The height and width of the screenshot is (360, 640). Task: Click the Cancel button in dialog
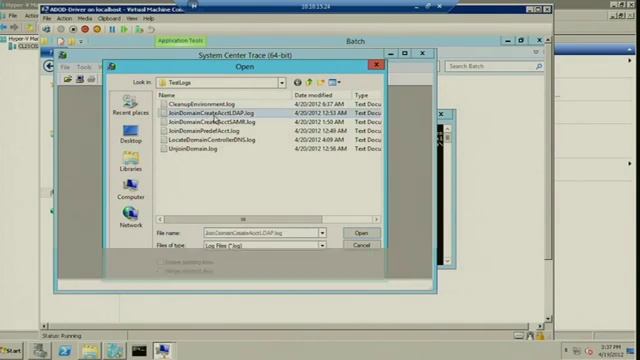(361, 245)
